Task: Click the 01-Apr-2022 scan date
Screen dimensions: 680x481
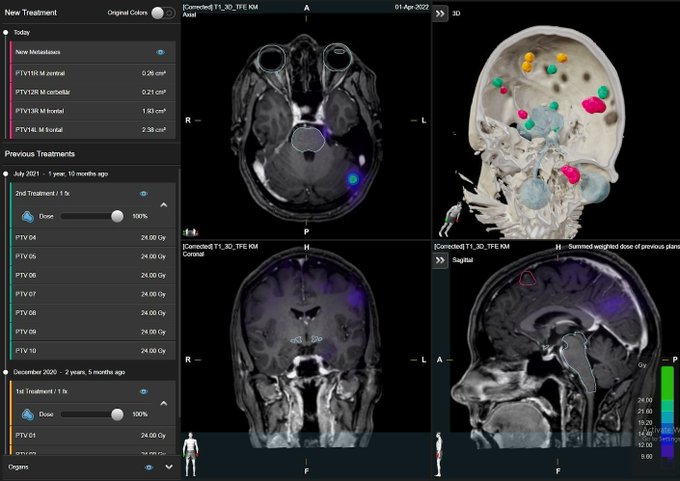Action: [x=412, y=7]
